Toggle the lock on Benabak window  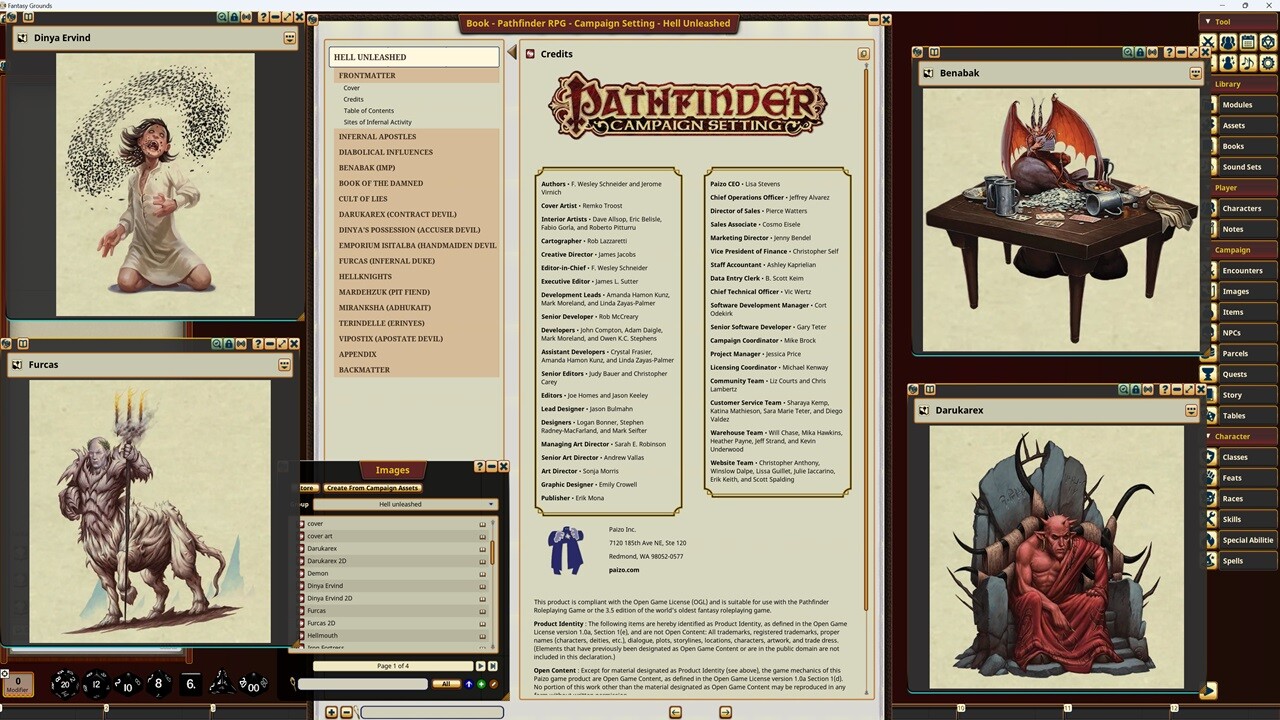pos(1141,52)
